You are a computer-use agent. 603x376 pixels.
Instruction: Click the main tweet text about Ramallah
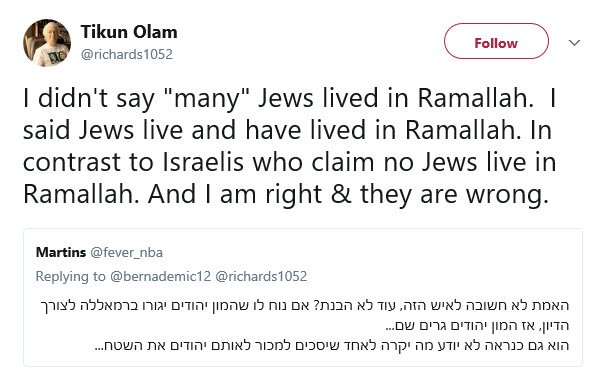pyautogui.click(x=289, y=146)
